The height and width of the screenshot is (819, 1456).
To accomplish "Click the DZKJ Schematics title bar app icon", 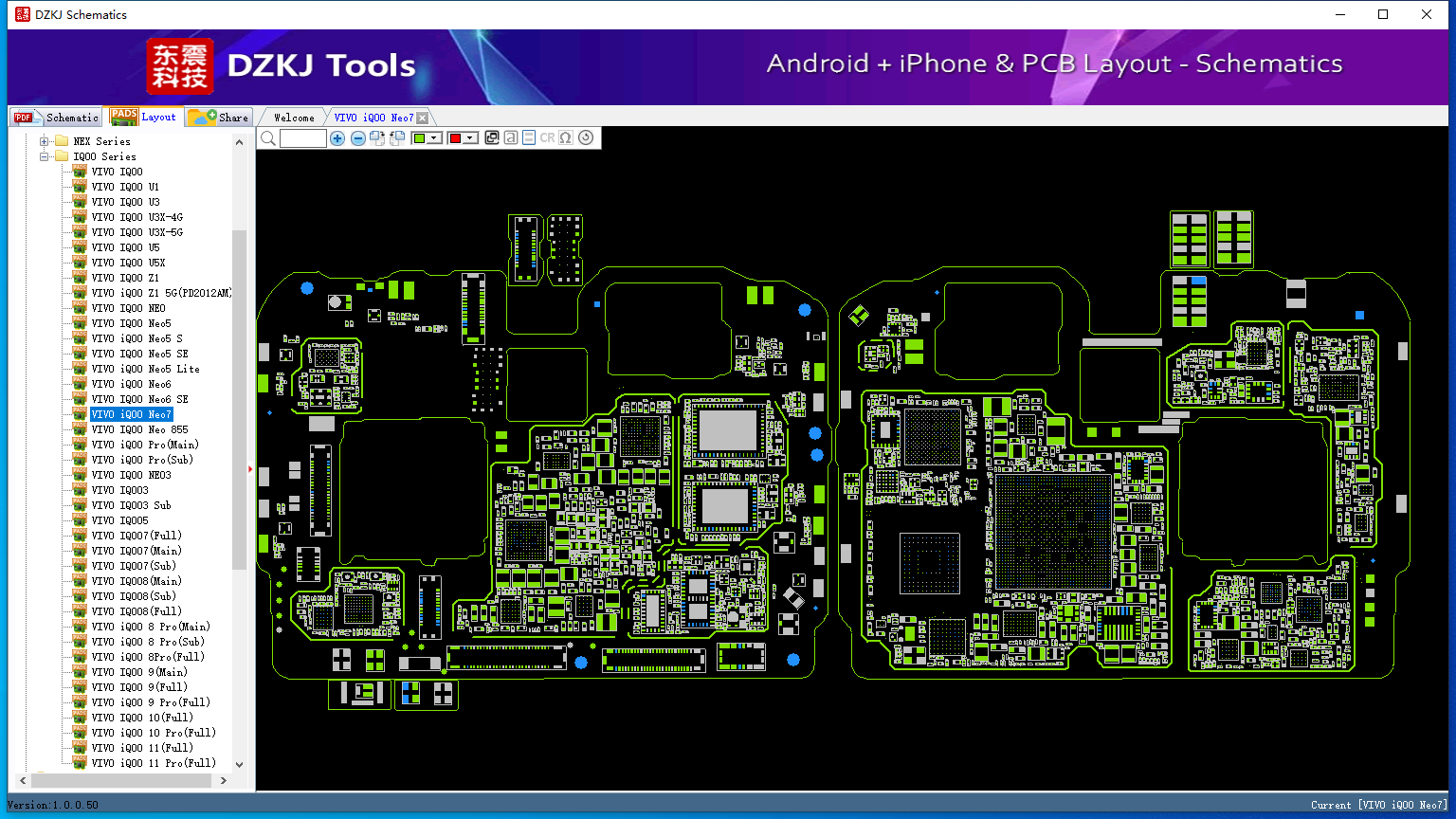I will click(23, 14).
